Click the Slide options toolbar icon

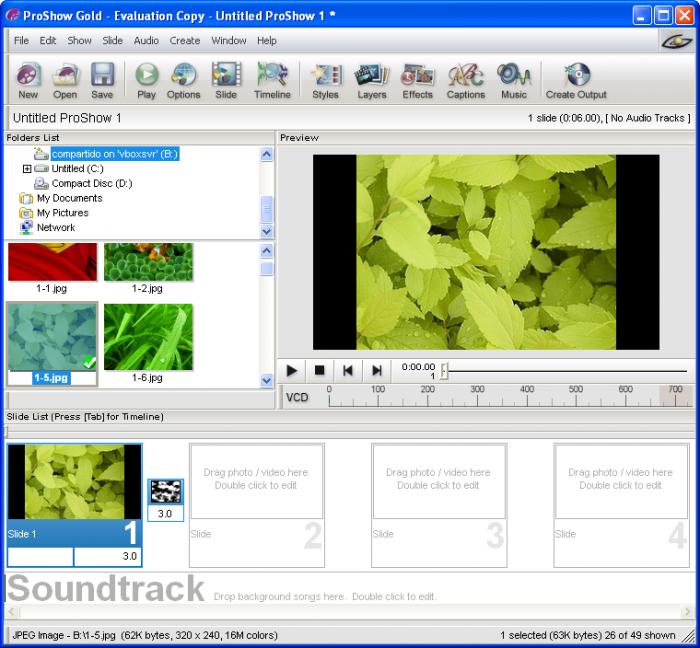[226, 78]
